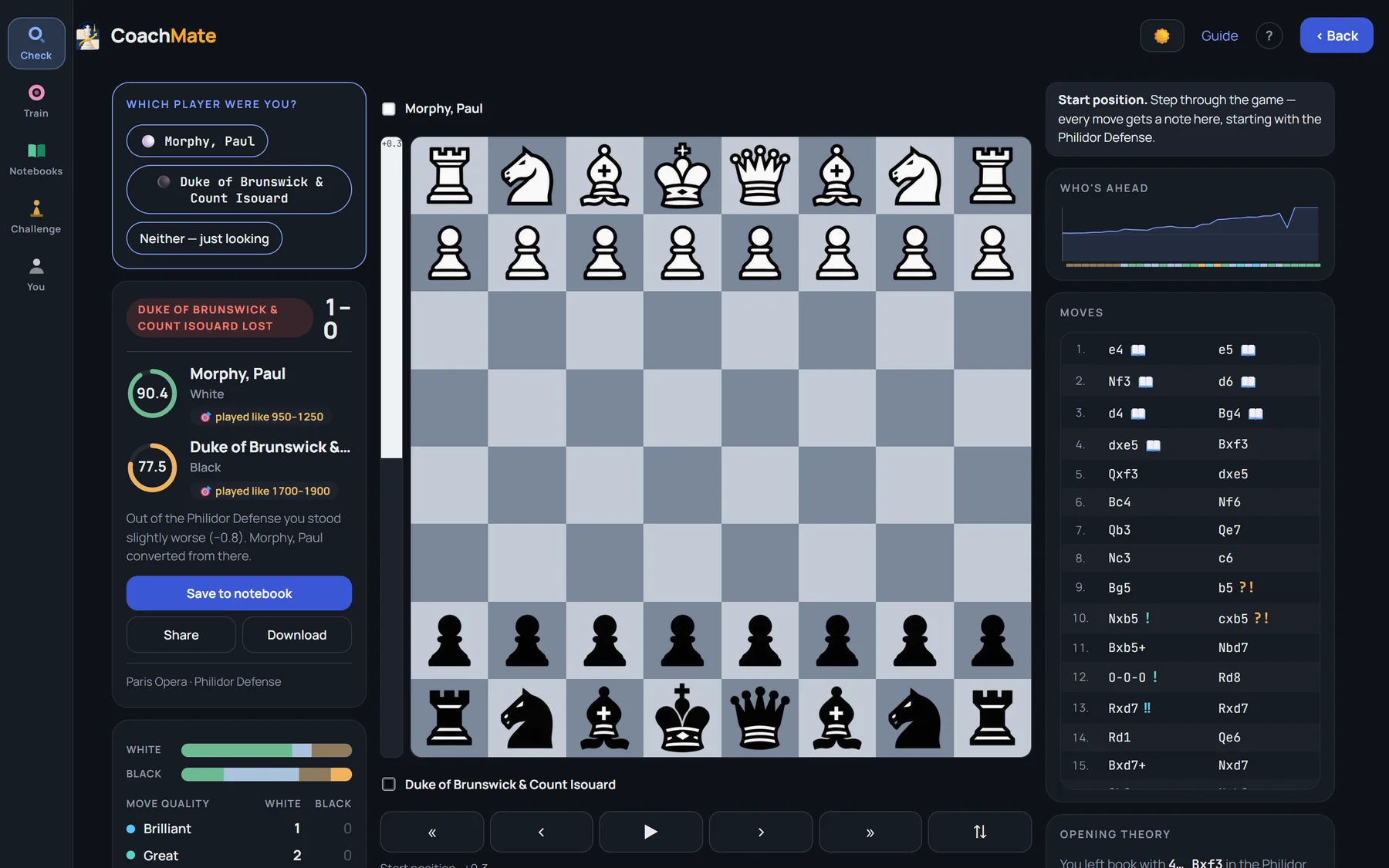Viewport: 1389px width, 868px height.
Task: Open Notebooks from the sidebar
Action: click(x=36, y=159)
